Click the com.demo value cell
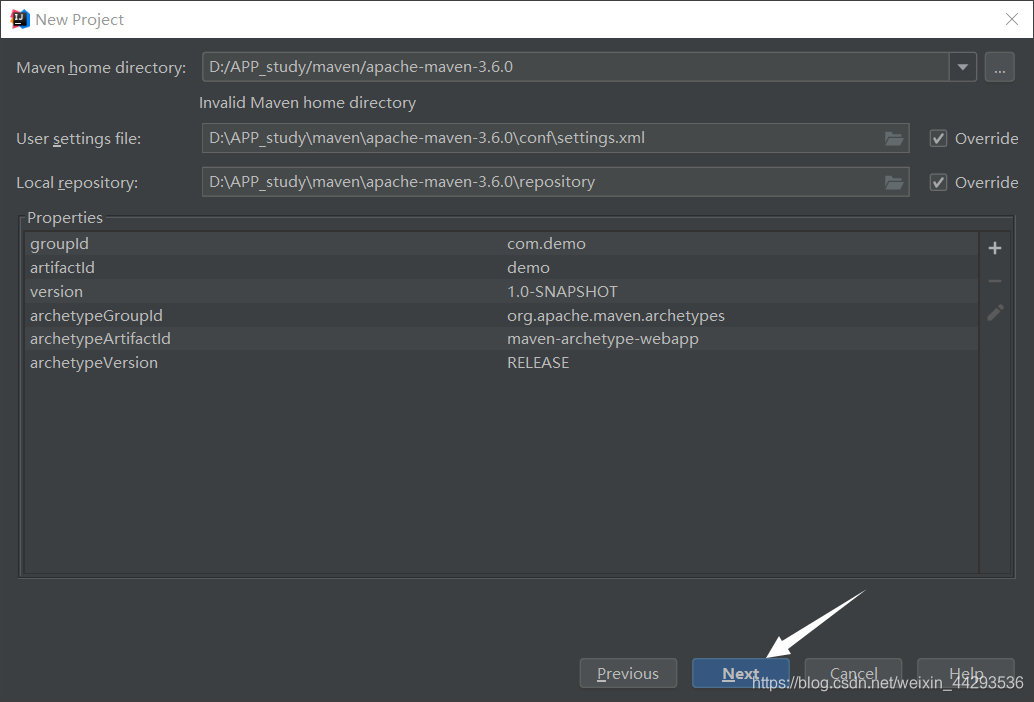 click(546, 244)
